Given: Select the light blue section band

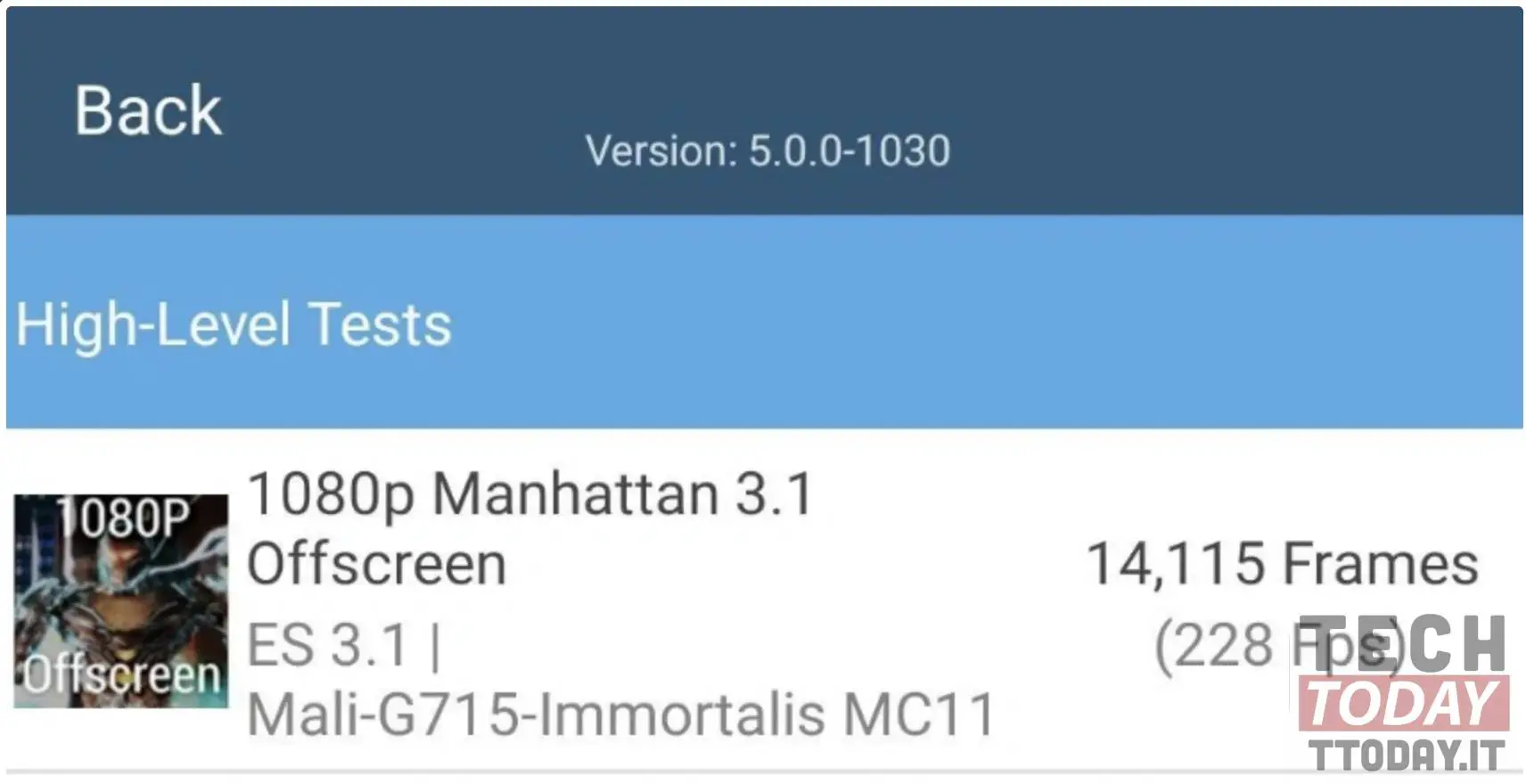Looking at the screenshot, I should pyautogui.click(x=765, y=322).
